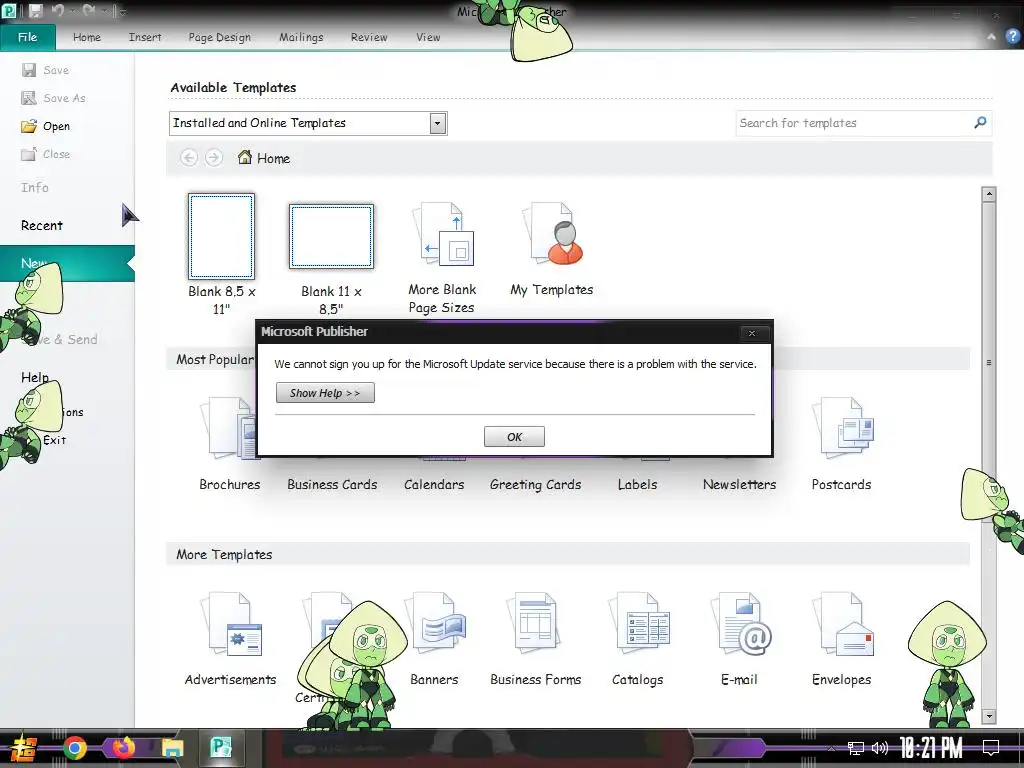The width and height of the screenshot is (1024, 768).
Task: Open the Business Forms template category
Action: [x=536, y=624]
